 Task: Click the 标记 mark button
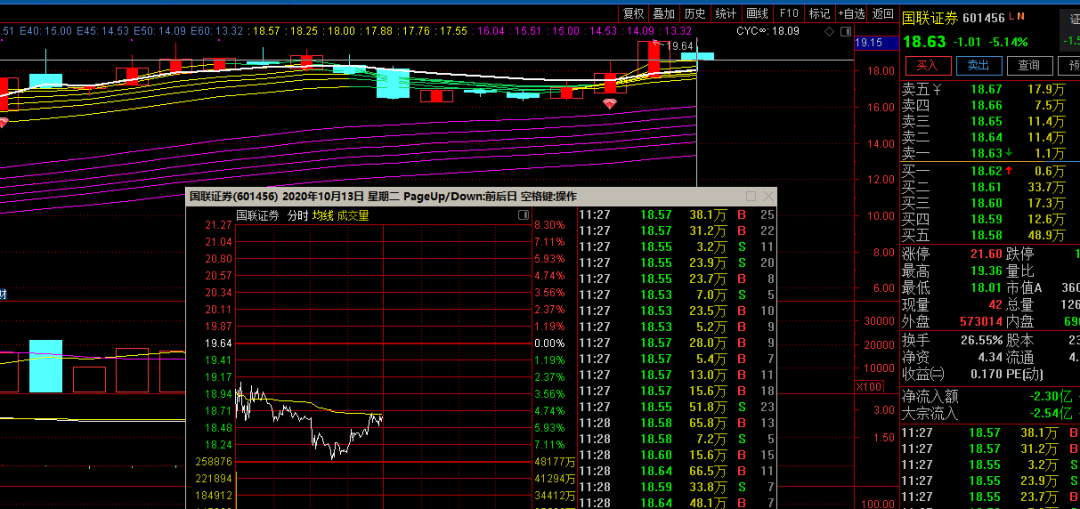pos(819,13)
